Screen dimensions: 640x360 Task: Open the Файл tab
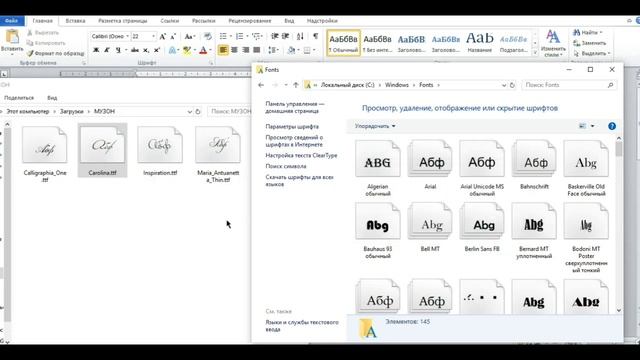[x=11, y=21]
